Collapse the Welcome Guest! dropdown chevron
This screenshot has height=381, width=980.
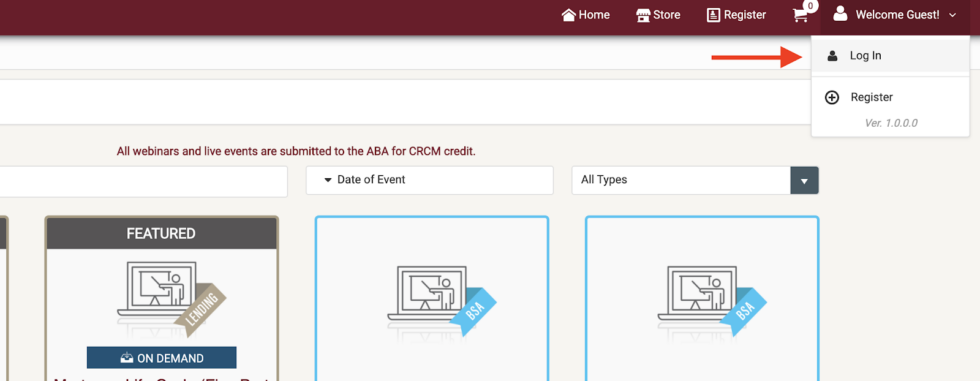click(952, 15)
